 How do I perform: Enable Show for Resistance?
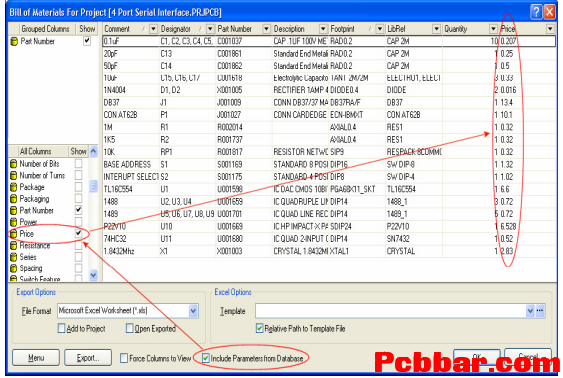[x=78, y=245]
